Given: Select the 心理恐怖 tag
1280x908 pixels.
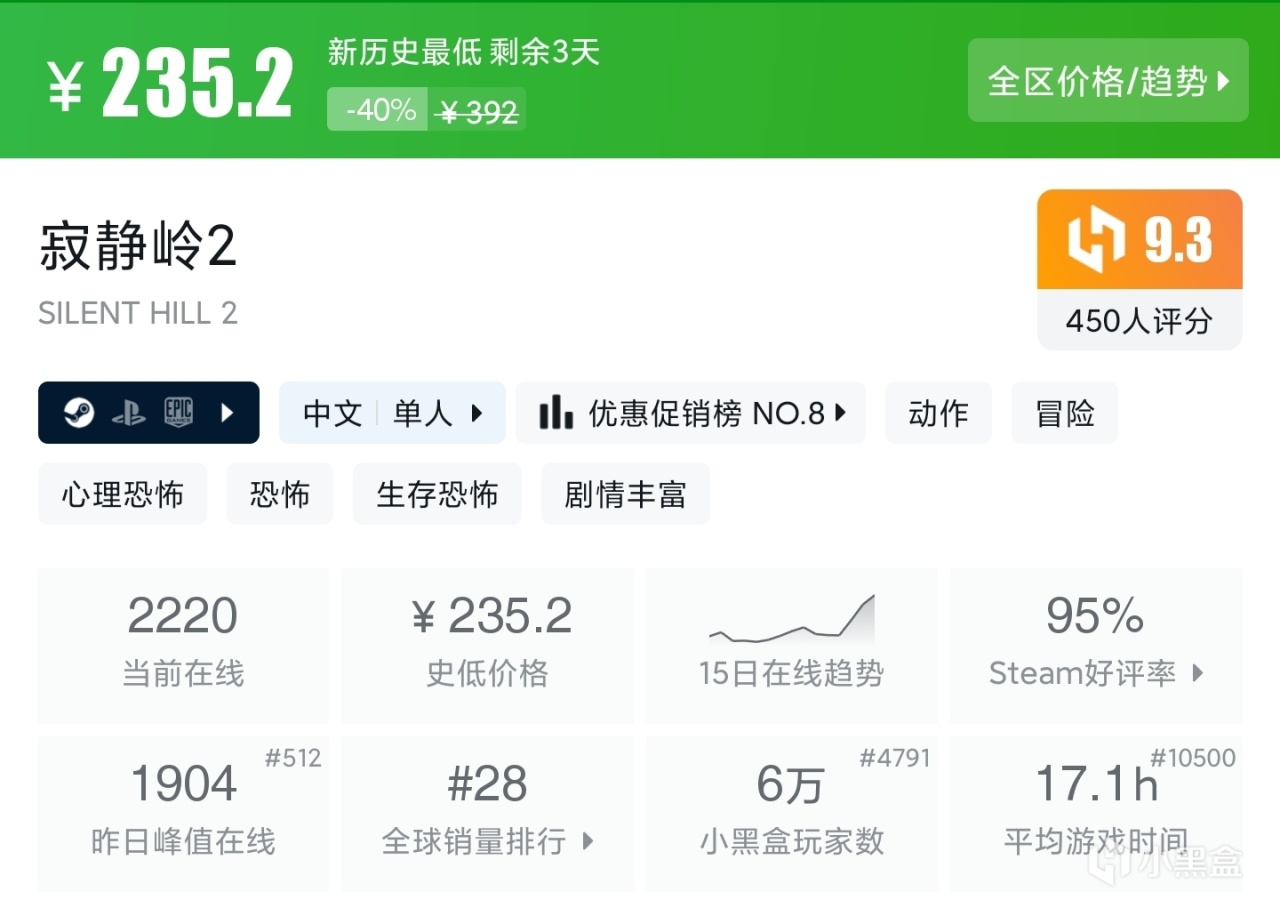Looking at the screenshot, I should tap(122, 494).
